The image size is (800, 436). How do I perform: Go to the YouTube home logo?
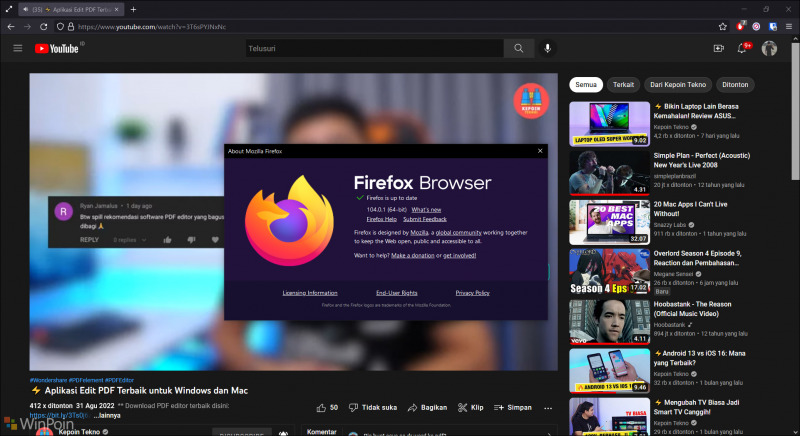(x=56, y=48)
